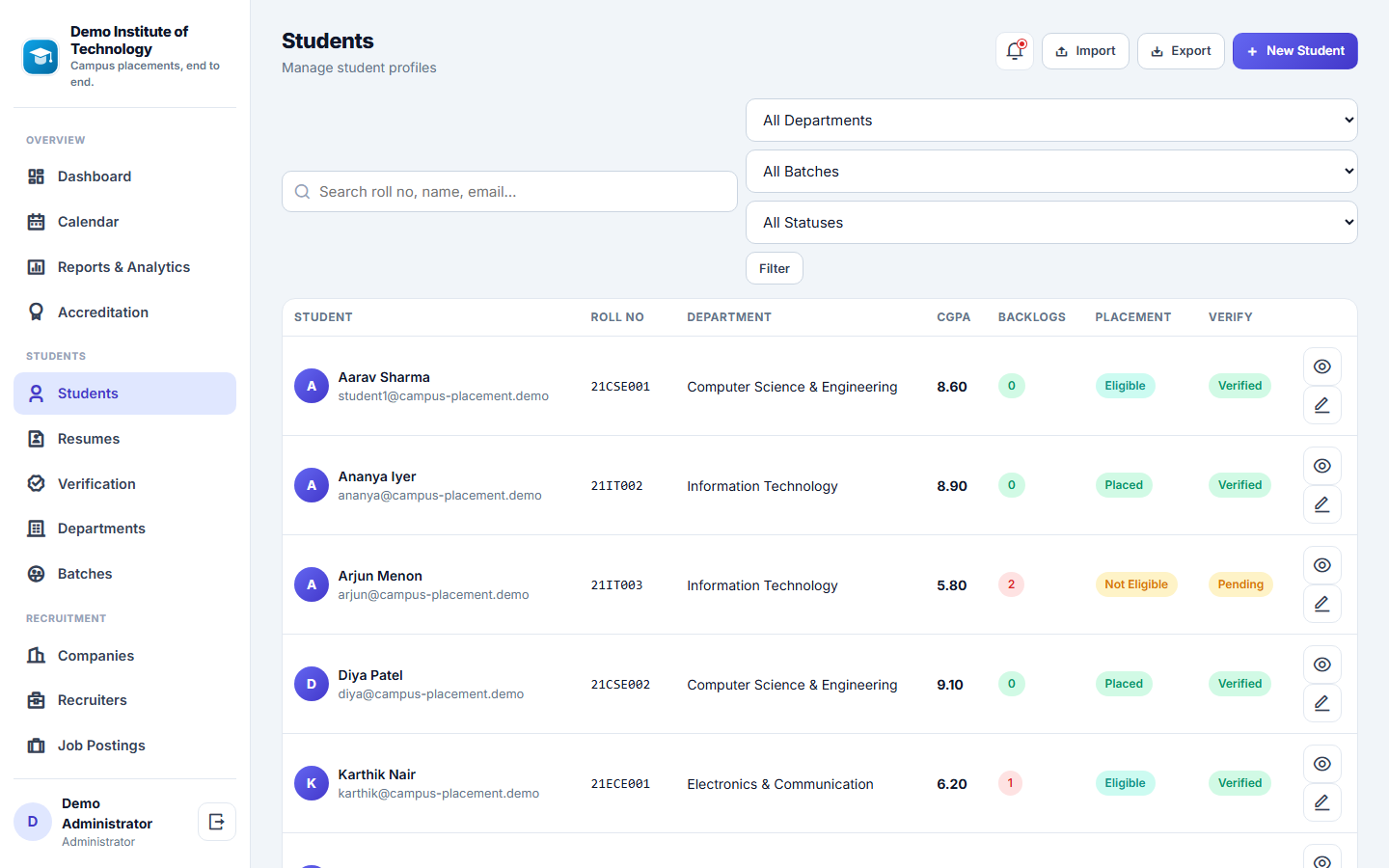Open the notifications bell
The width and height of the screenshot is (1389, 868).
[x=1015, y=51]
